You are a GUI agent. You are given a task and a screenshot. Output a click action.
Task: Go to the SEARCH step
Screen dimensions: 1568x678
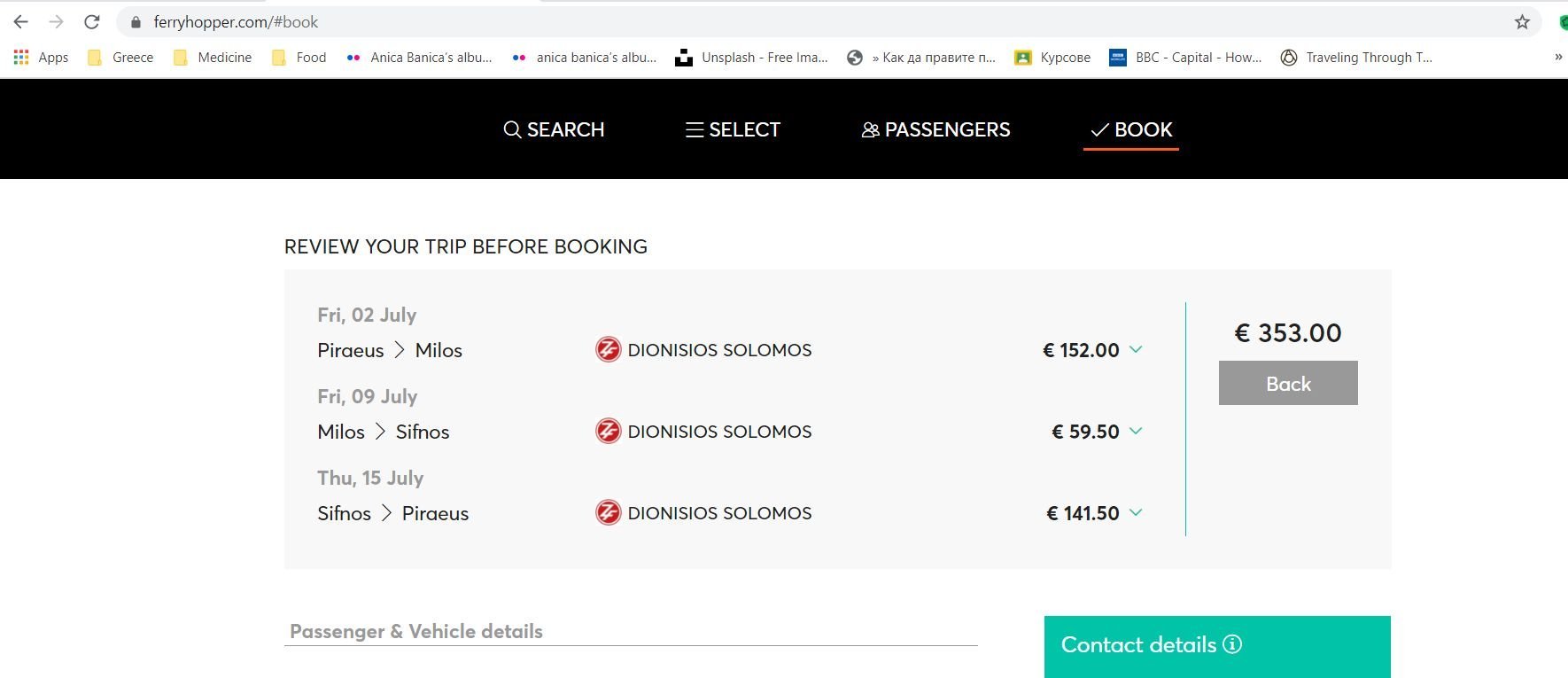tap(554, 129)
